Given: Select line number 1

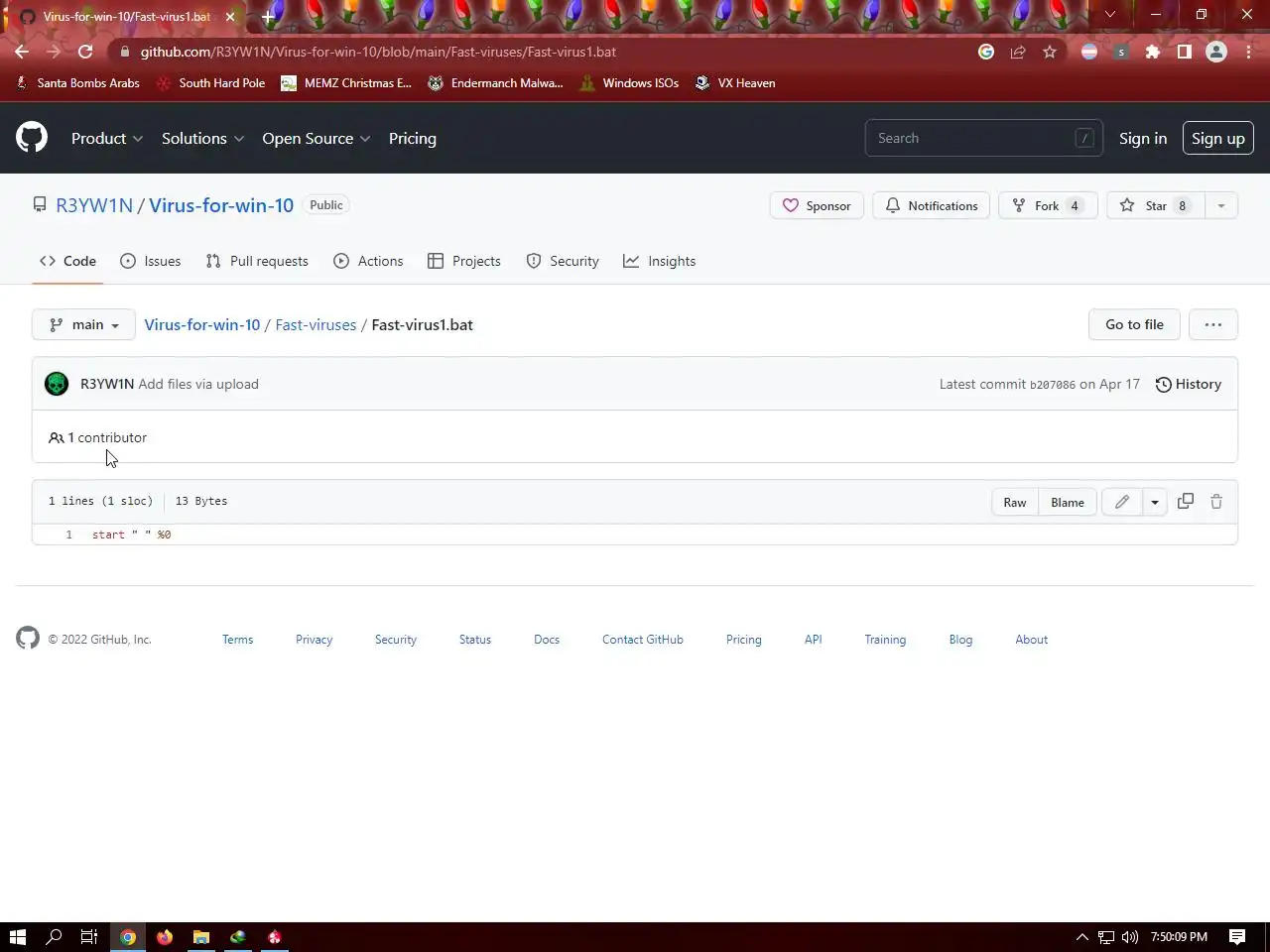Looking at the screenshot, I should tap(68, 535).
